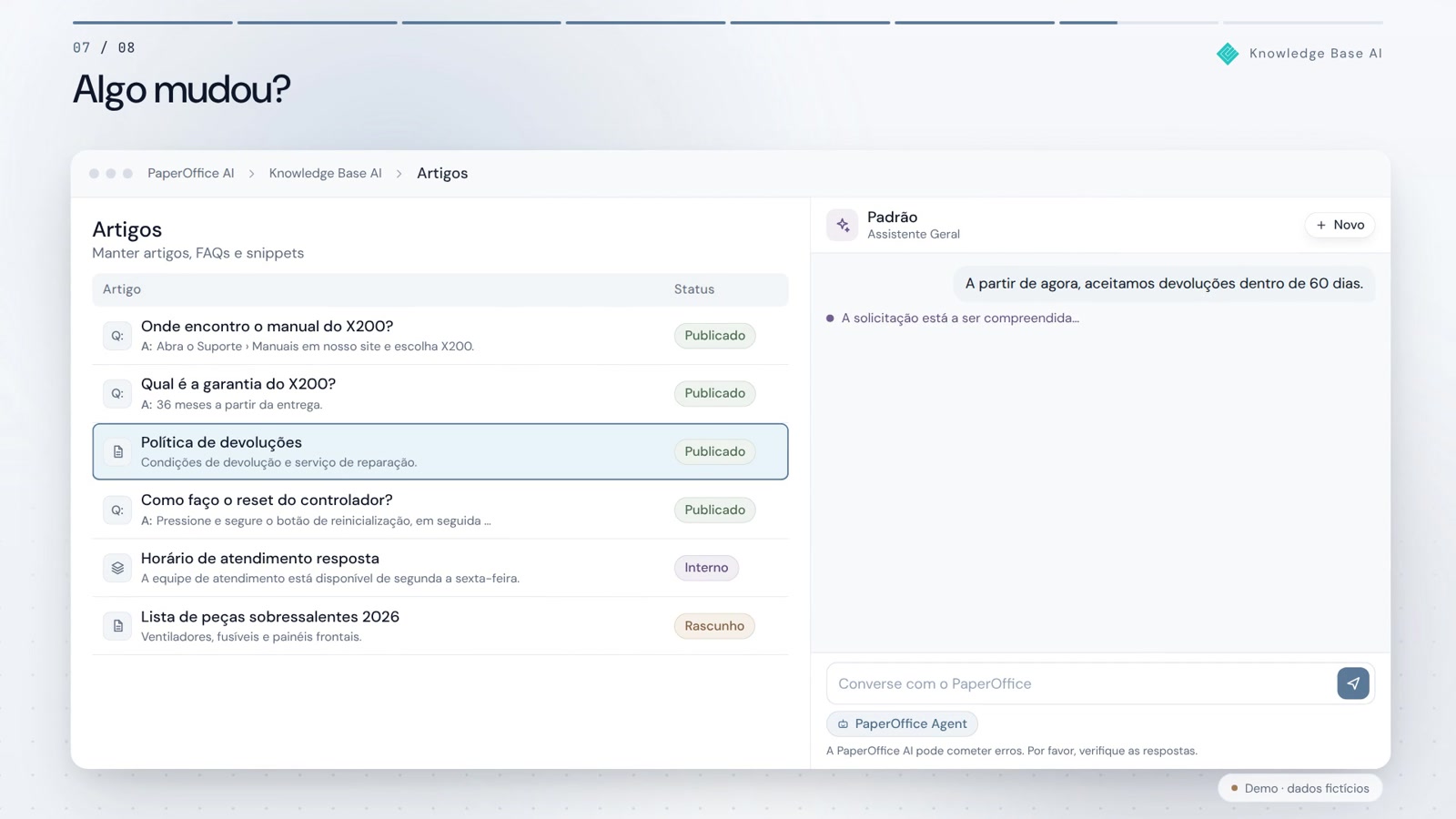1456x819 pixels.
Task: Open article Onde encontro o manual do X200?
Action: click(x=440, y=336)
